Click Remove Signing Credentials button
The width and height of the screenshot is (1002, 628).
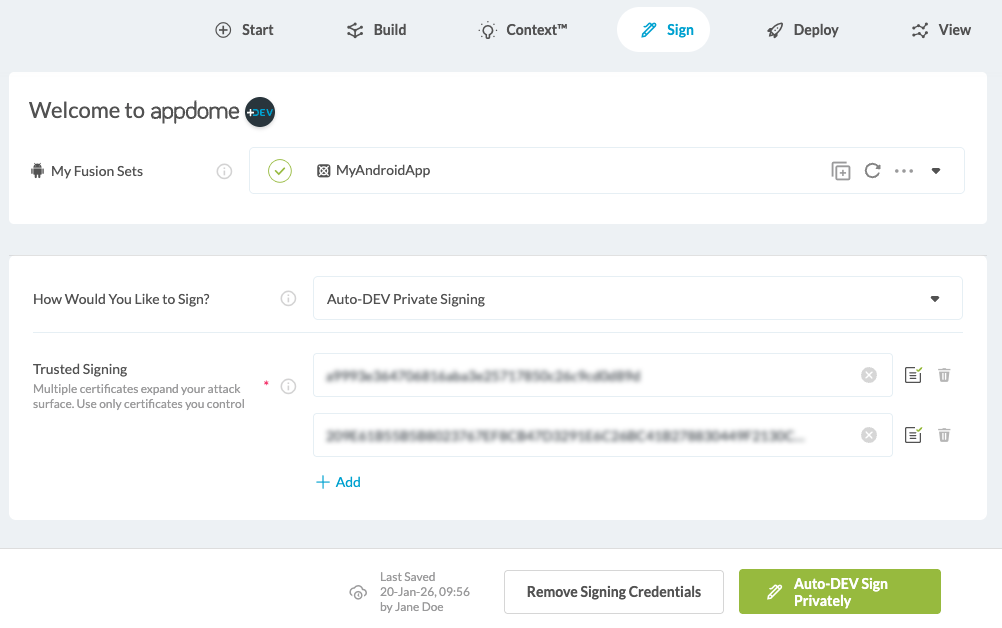click(614, 592)
